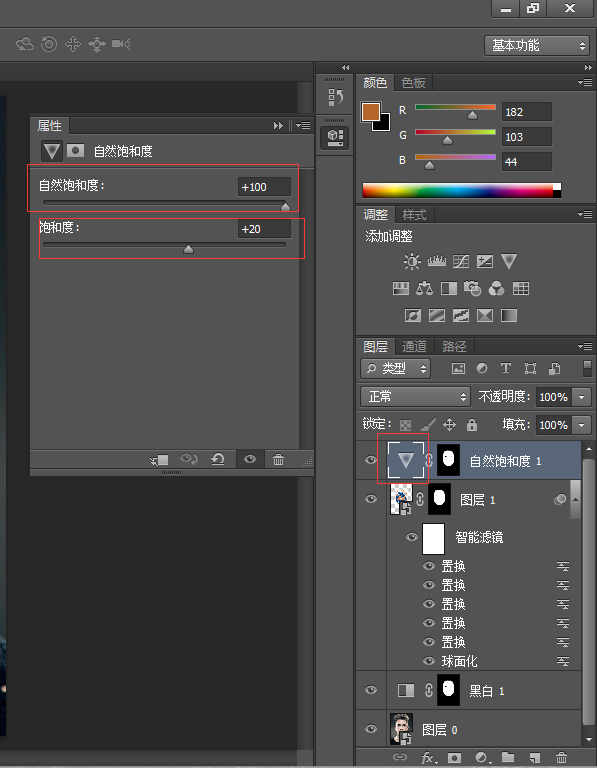Add a Gradient Map adjustment
The image size is (597, 768).
(509, 315)
